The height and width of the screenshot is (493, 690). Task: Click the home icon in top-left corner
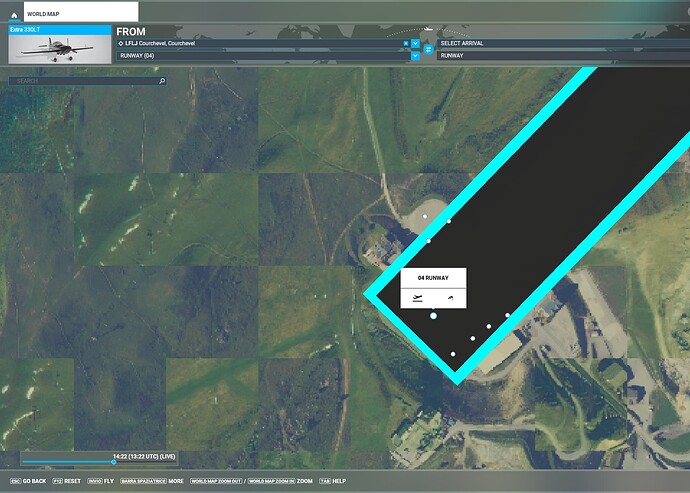[x=11, y=14]
